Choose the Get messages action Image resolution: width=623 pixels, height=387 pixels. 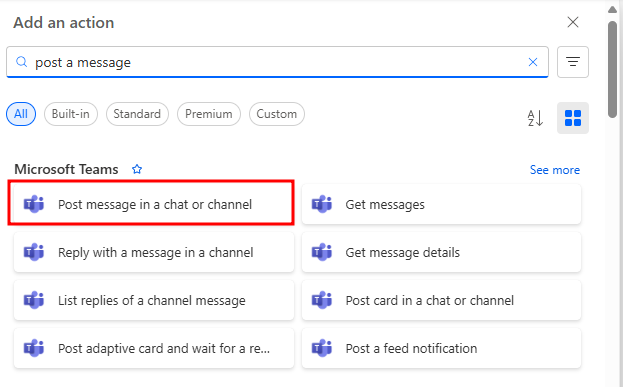pyautogui.click(x=441, y=204)
